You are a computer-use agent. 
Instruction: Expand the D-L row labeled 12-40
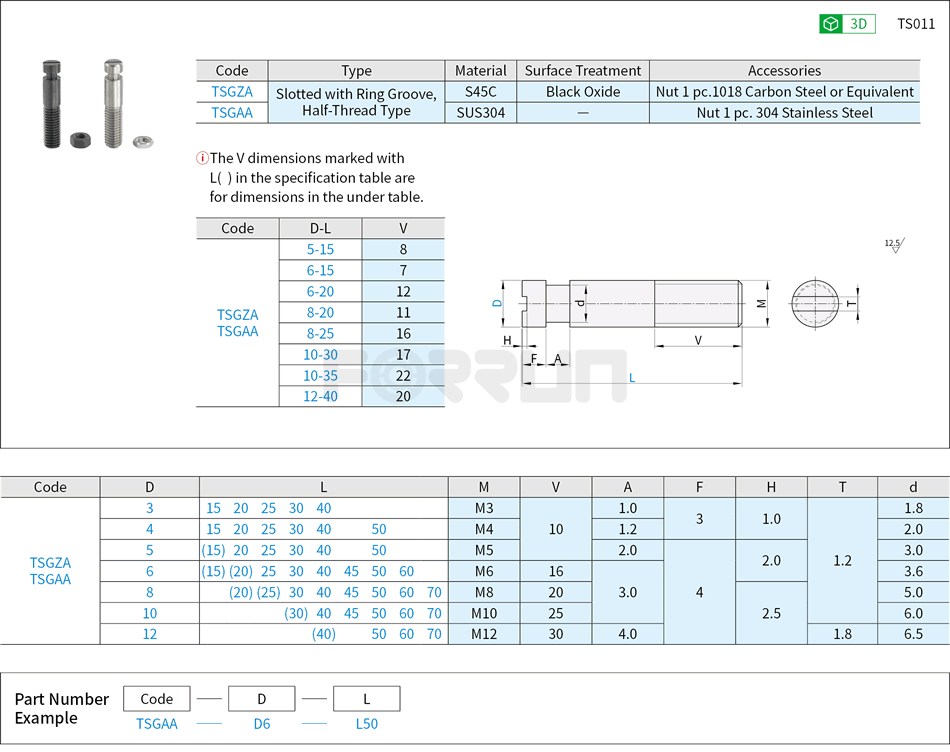320,396
